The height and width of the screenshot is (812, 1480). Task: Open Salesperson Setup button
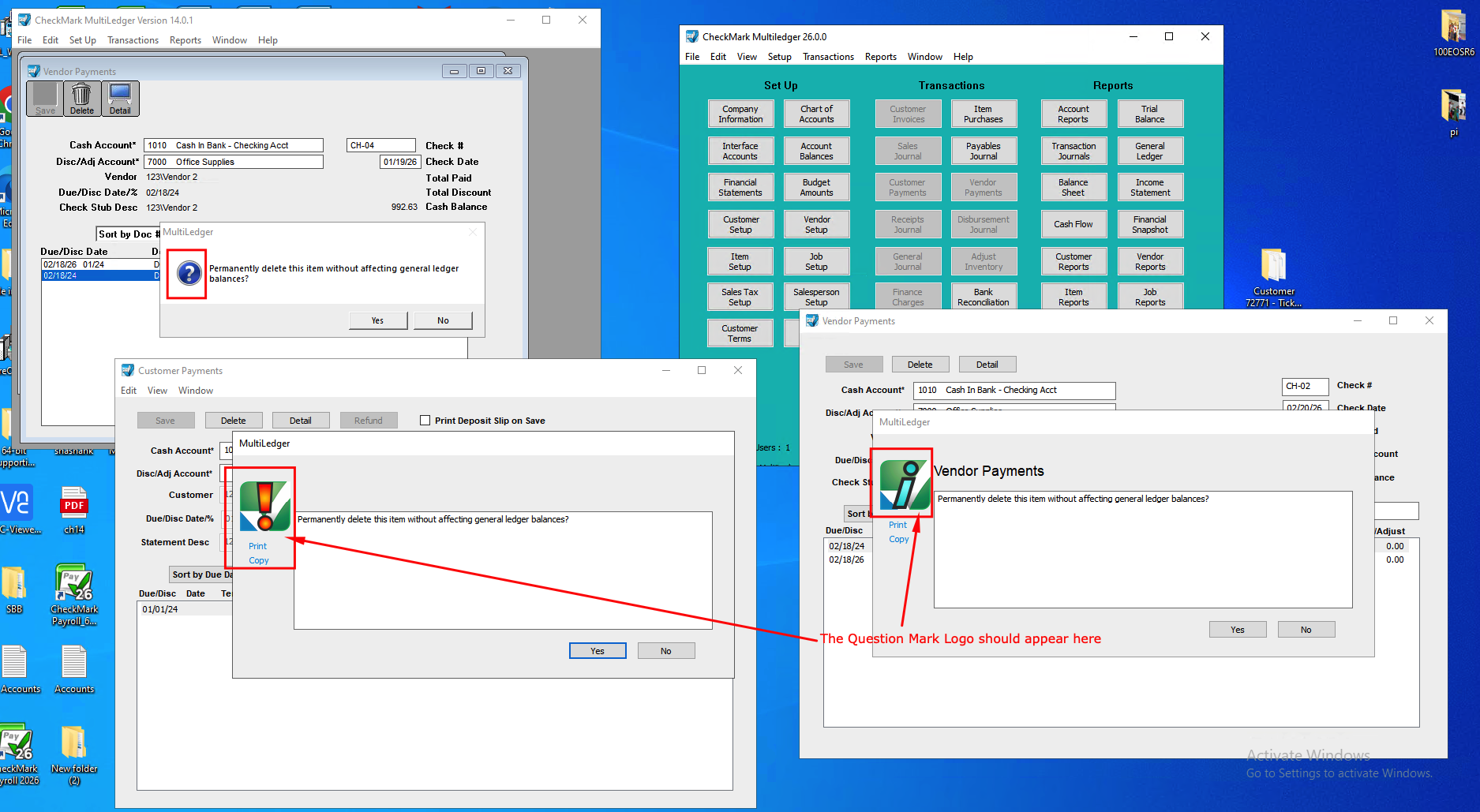tap(816, 297)
